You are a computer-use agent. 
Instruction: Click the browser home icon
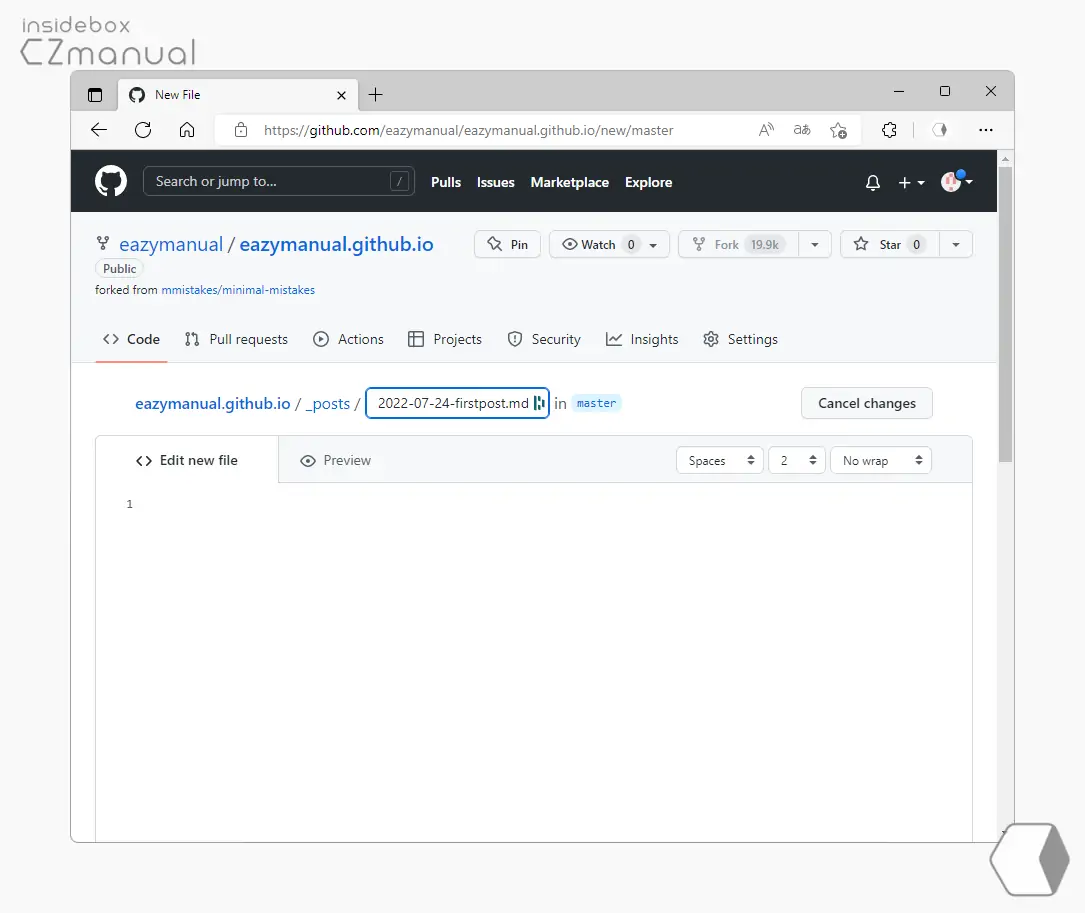(187, 130)
